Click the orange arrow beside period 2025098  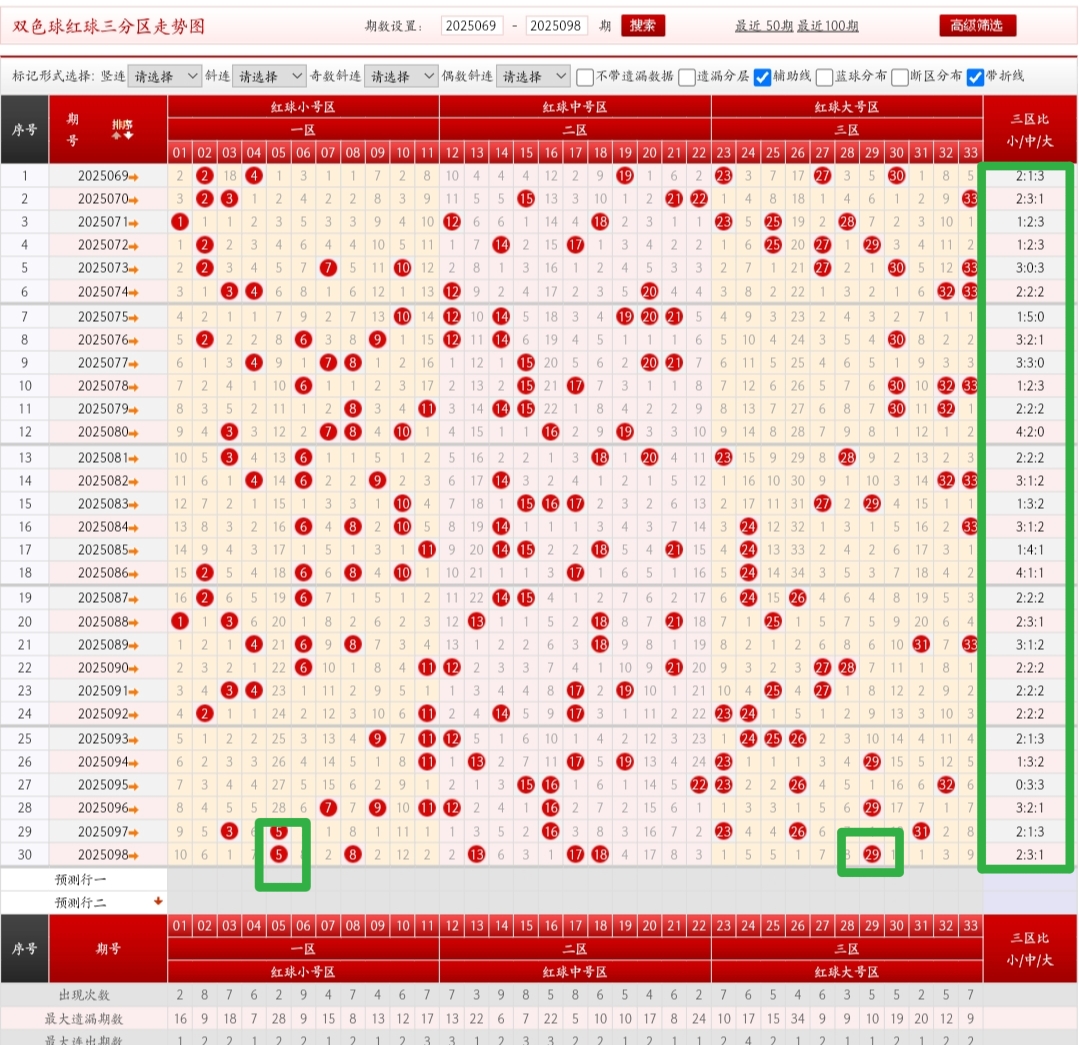pos(134,856)
